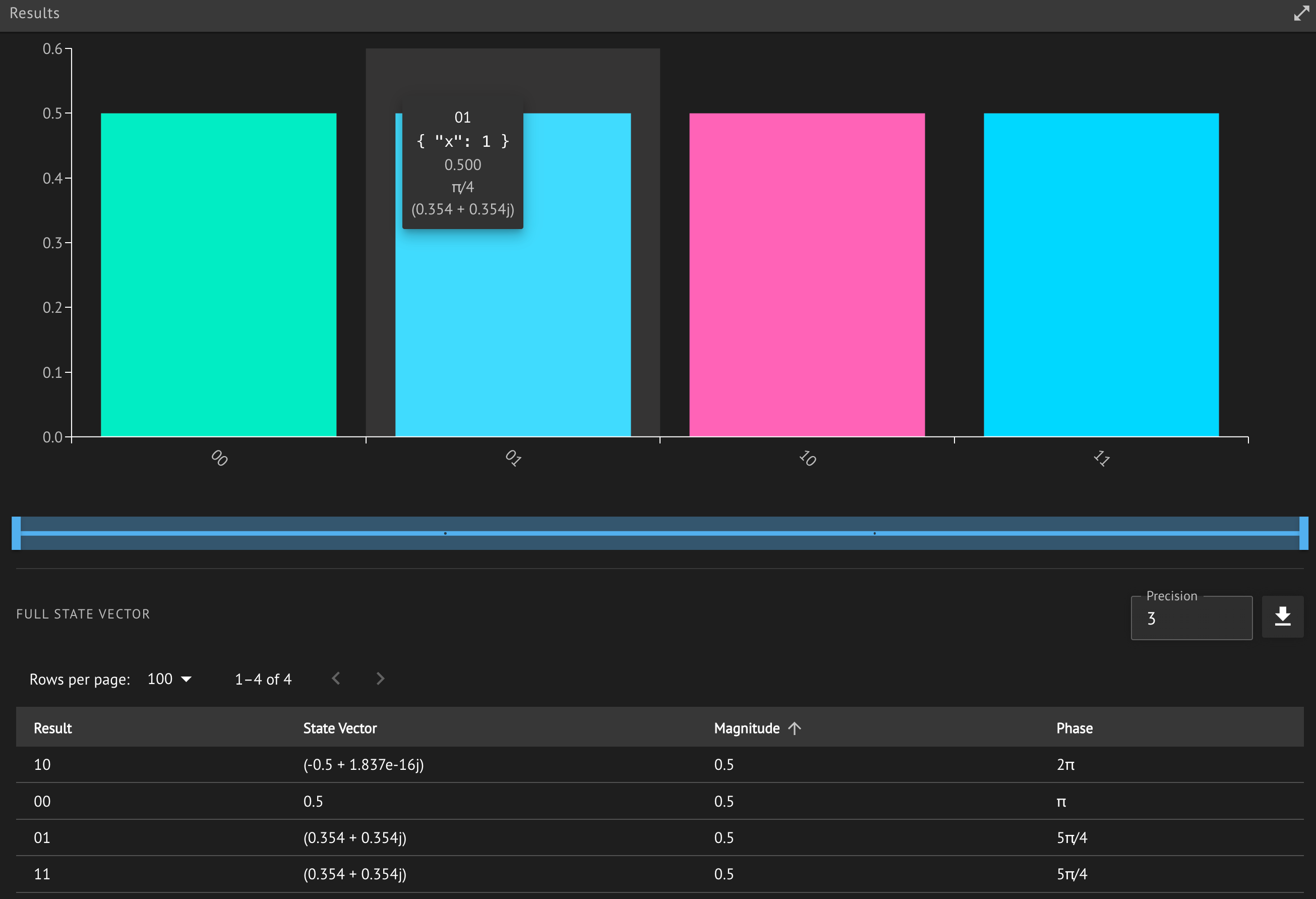The image size is (1316, 899).
Task: Sort table by State Vector column
Action: (340, 728)
